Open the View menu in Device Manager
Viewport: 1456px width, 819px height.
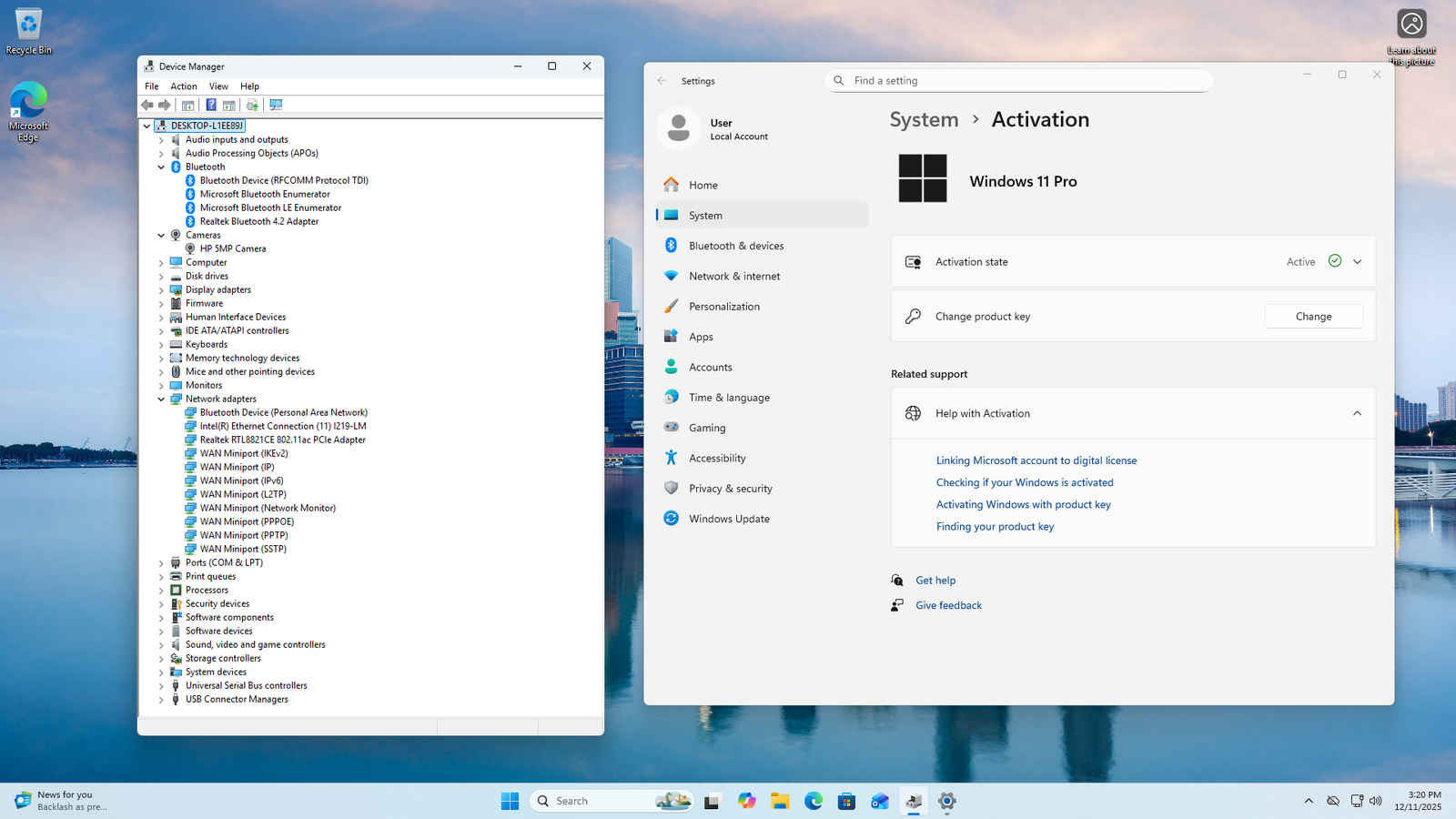218,86
